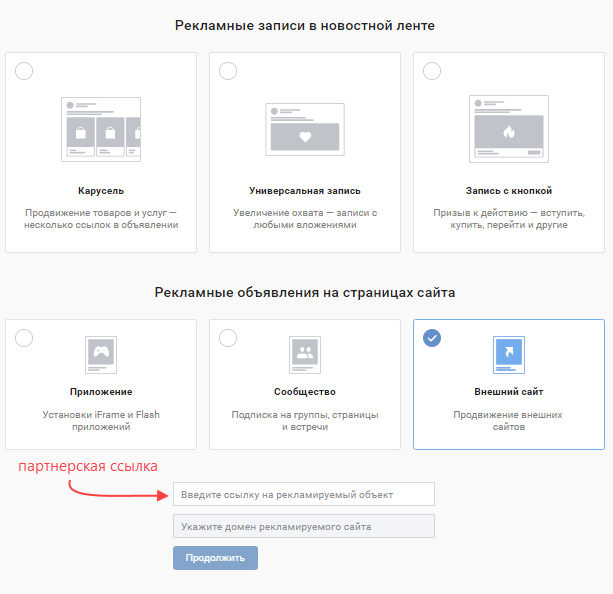Select the Карусель radio button
This screenshot has height=594, width=613.
pyautogui.click(x=24, y=70)
